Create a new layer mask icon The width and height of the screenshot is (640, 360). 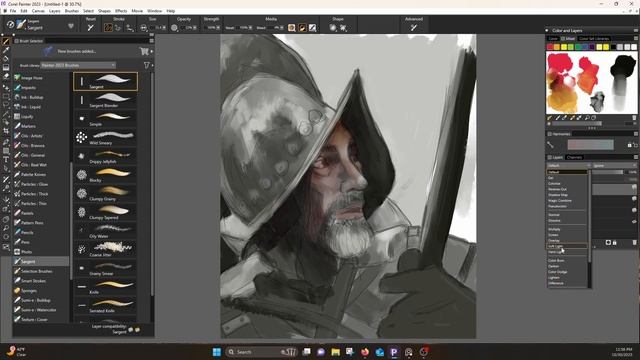tap(608, 242)
